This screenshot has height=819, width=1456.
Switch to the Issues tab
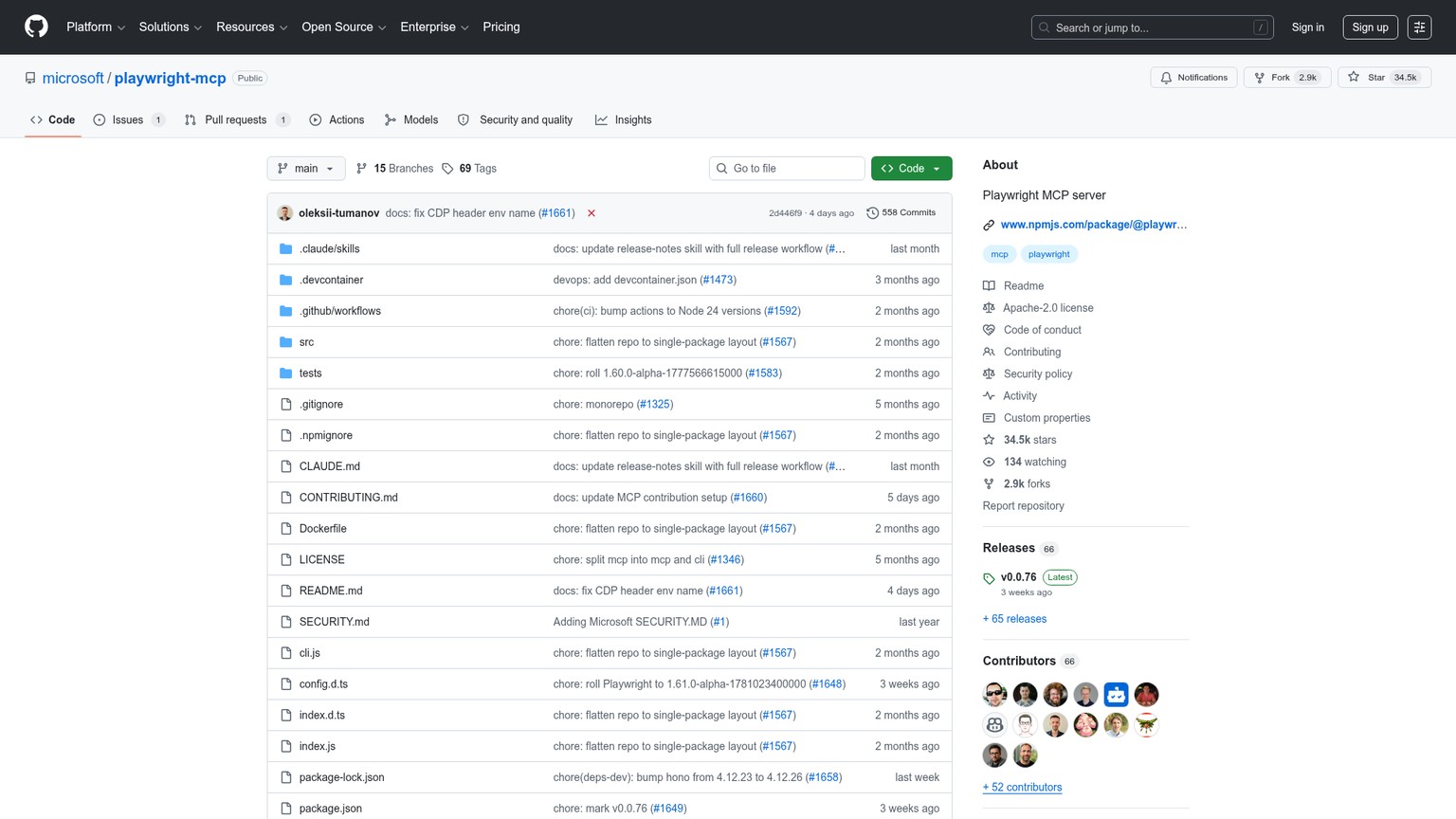click(x=129, y=120)
